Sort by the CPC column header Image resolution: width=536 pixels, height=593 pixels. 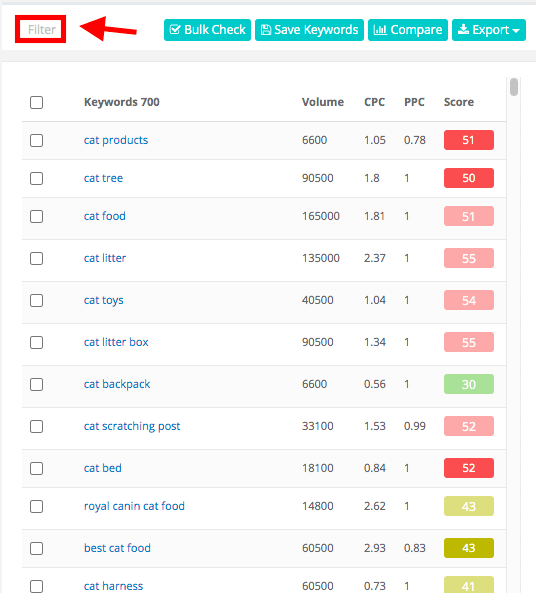[374, 102]
